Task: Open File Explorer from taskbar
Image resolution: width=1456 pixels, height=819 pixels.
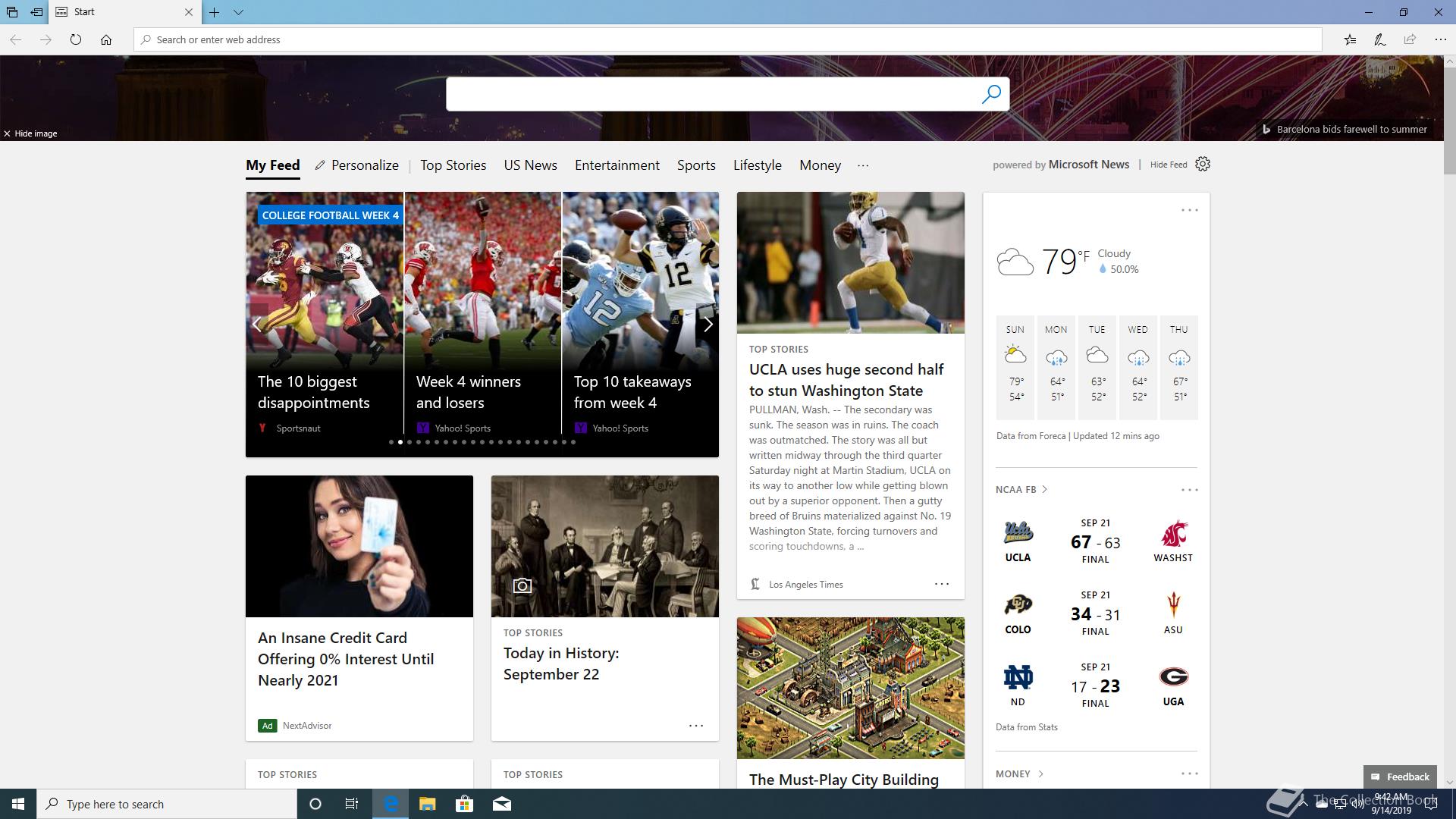Action: pos(427,804)
